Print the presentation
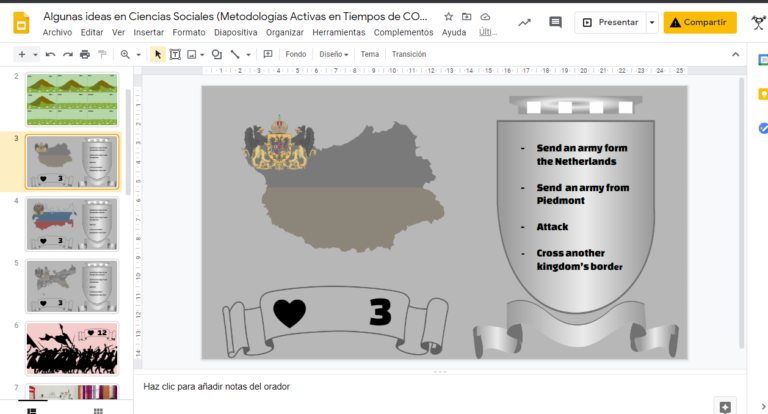Viewport: 768px width, 414px height. (85, 54)
